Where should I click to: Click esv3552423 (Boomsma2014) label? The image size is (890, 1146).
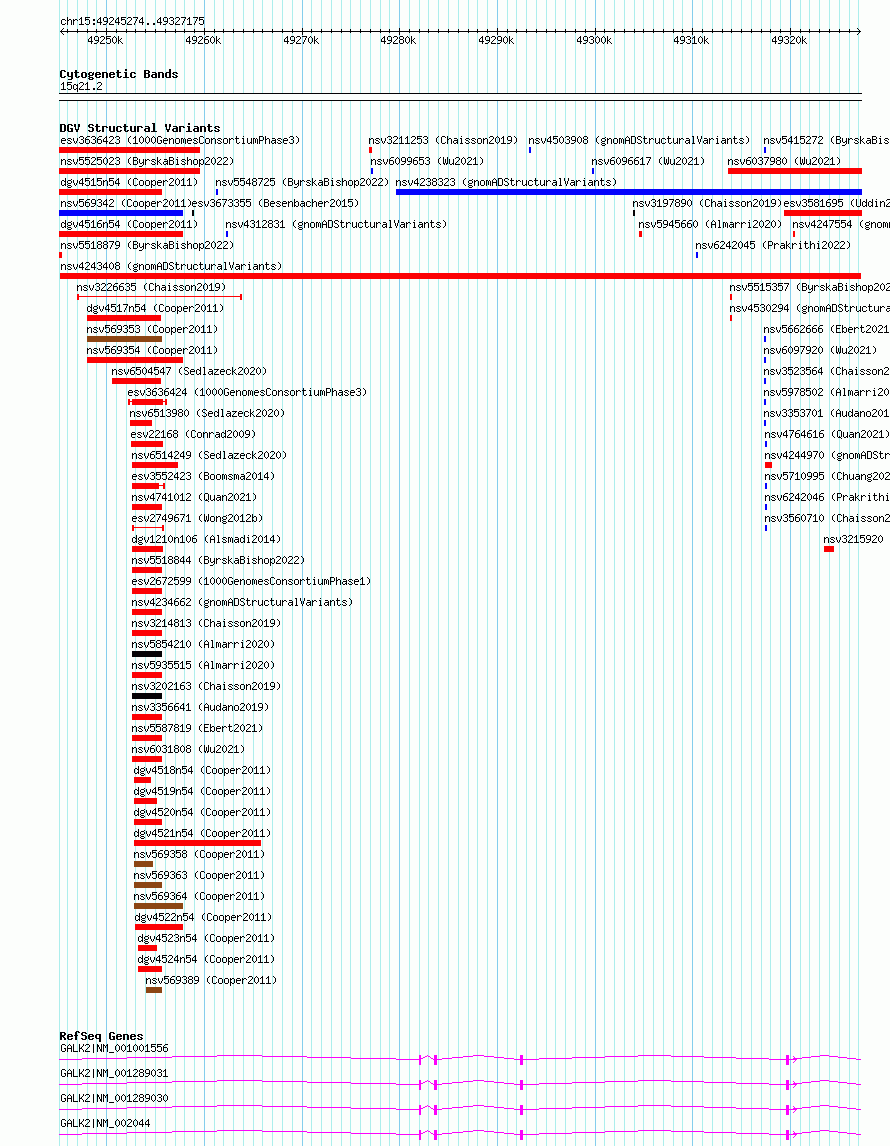tap(203, 477)
